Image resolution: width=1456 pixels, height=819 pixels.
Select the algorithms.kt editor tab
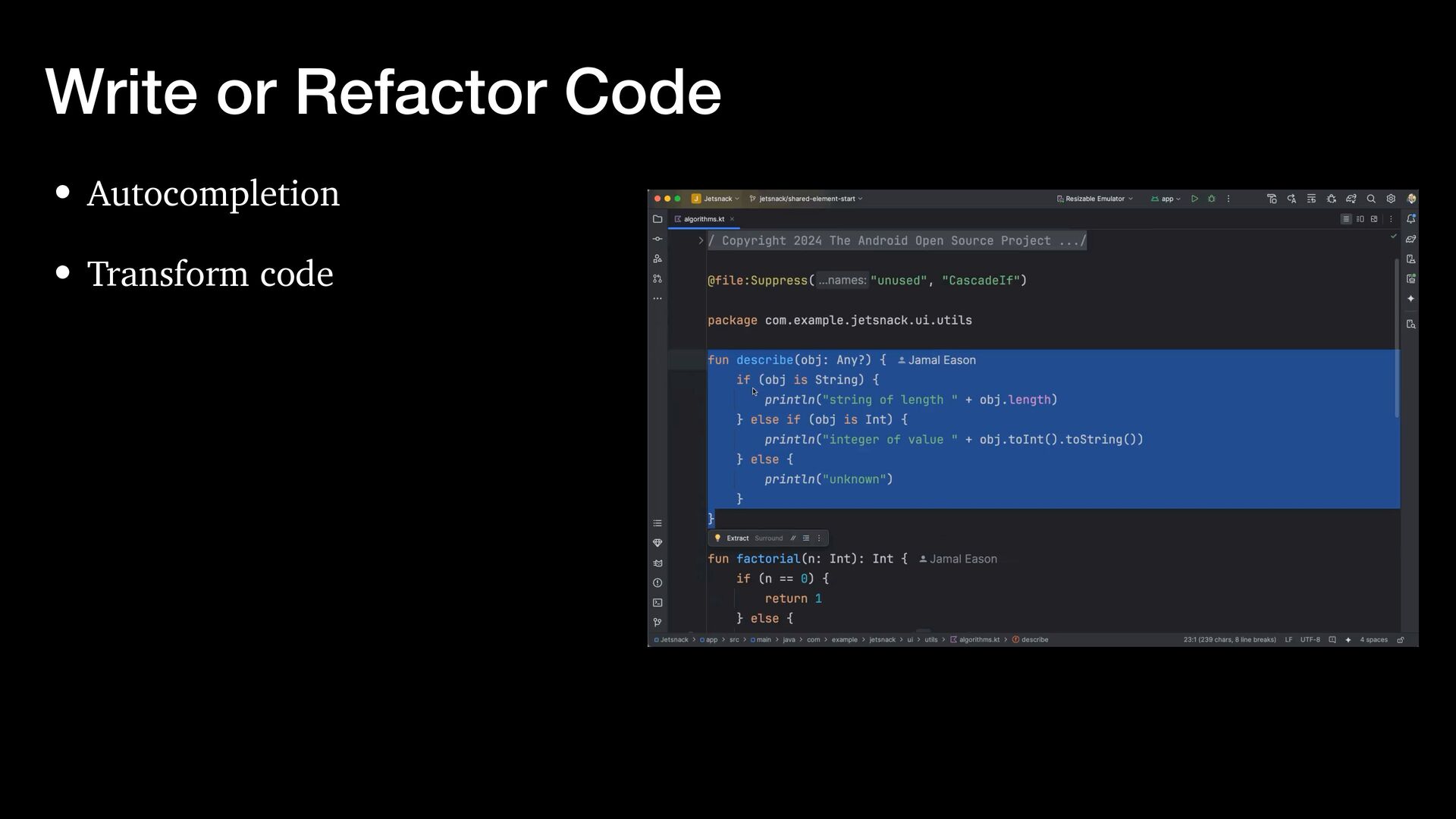703,219
